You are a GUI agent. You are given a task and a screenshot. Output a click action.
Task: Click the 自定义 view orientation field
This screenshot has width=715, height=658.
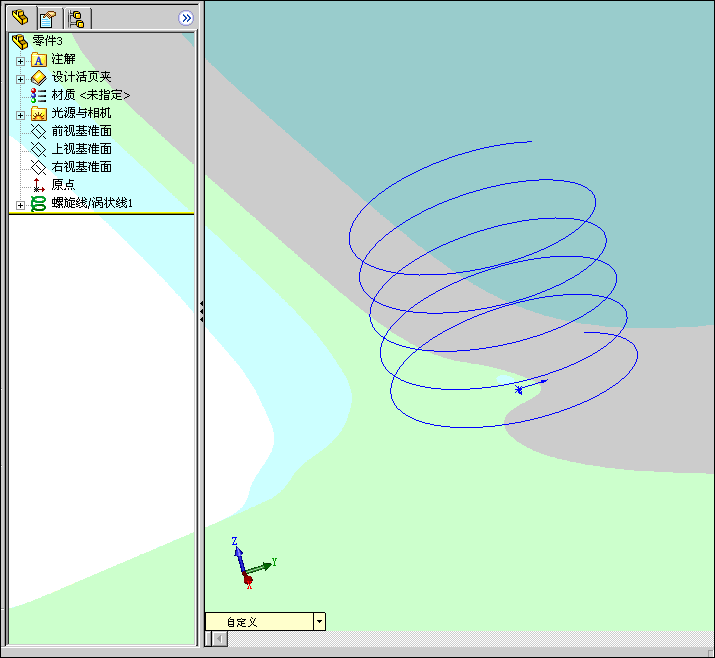point(259,622)
